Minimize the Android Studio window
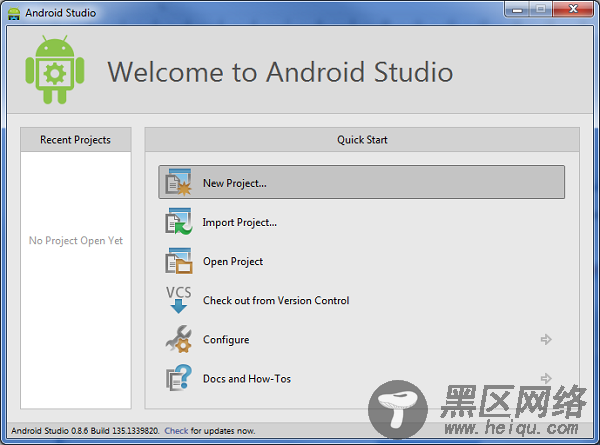 [x=517, y=9]
